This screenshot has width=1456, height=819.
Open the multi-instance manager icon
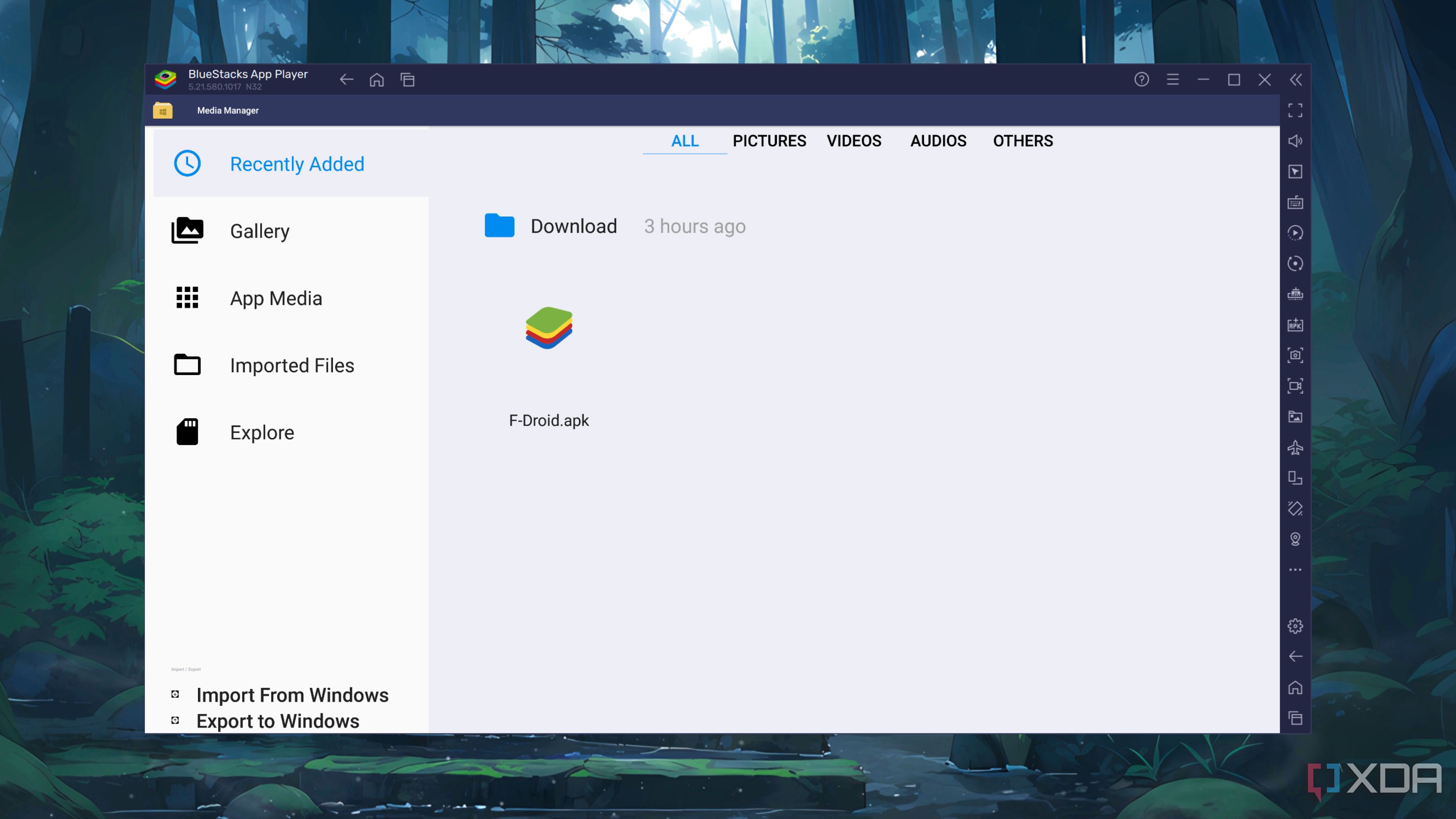(1296, 294)
